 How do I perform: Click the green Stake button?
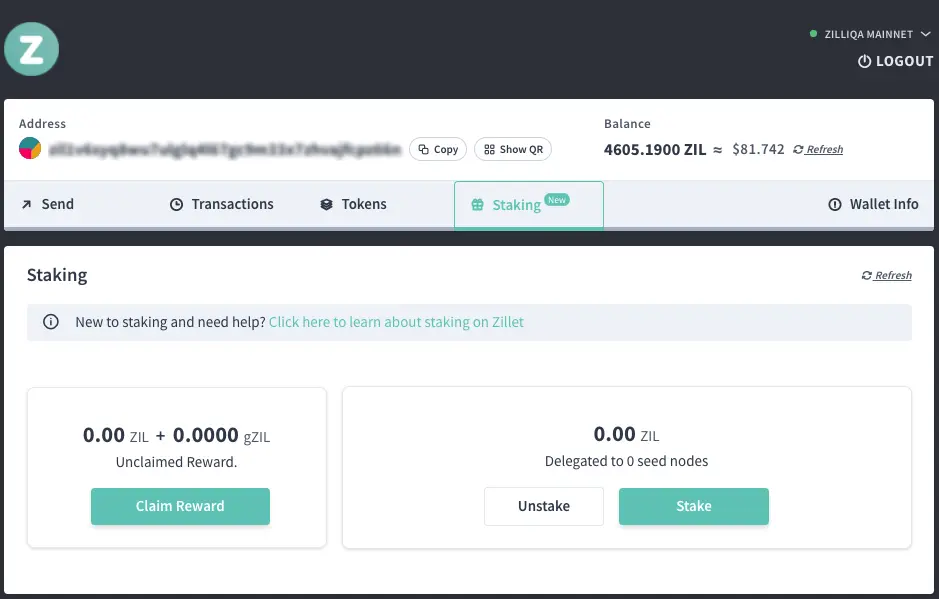693,506
